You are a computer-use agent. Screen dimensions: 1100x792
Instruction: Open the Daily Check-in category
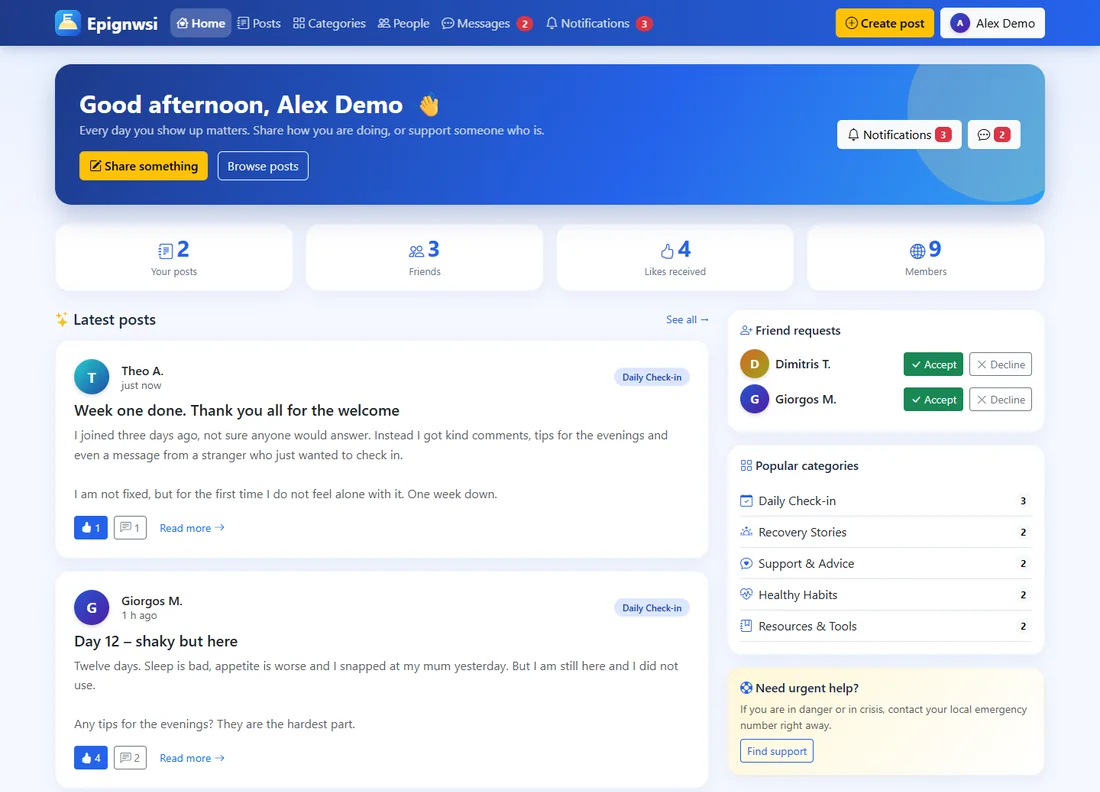click(x=885, y=501)
